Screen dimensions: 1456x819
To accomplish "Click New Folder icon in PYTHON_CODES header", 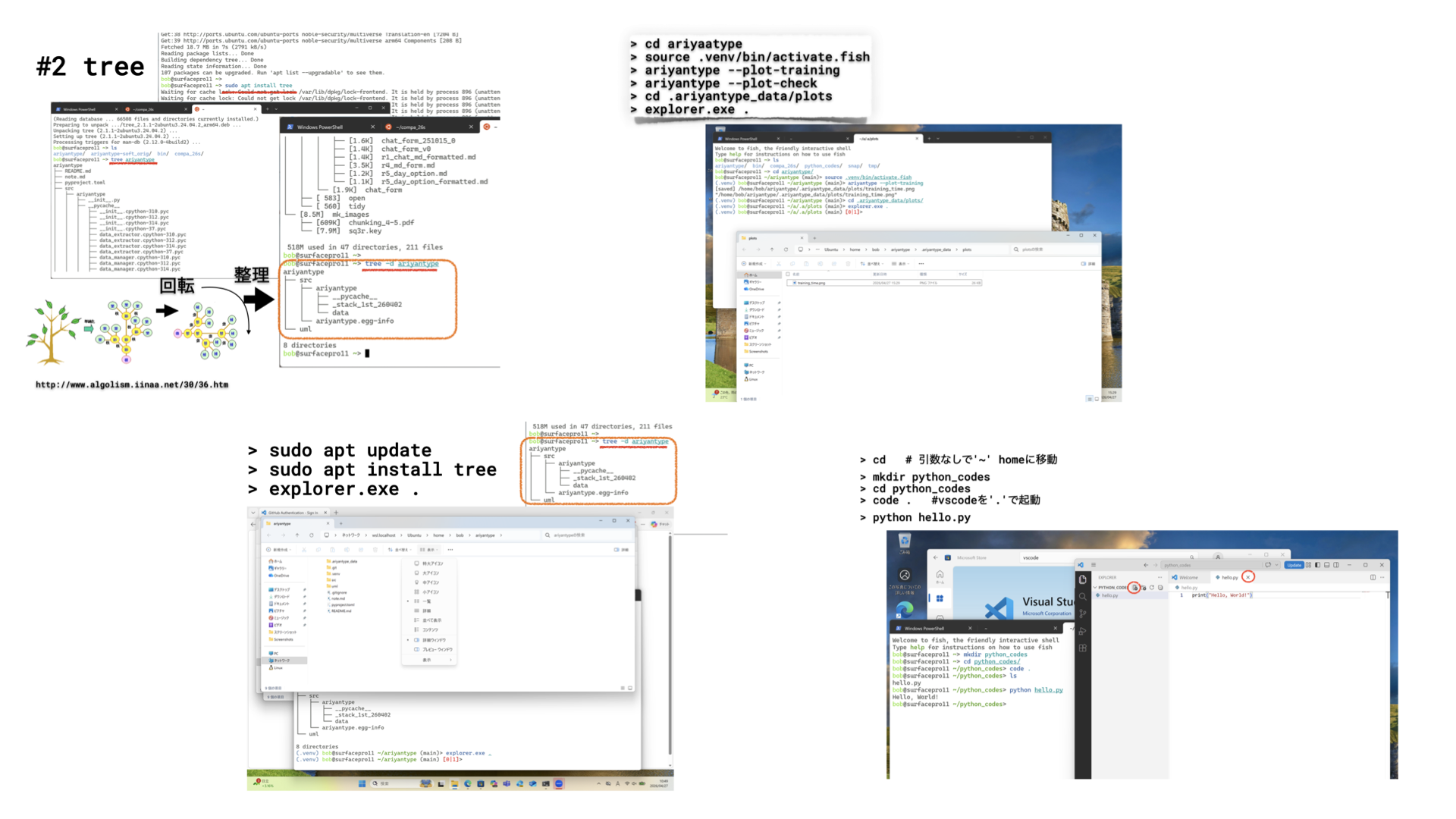I will (x=1144, y=588).
